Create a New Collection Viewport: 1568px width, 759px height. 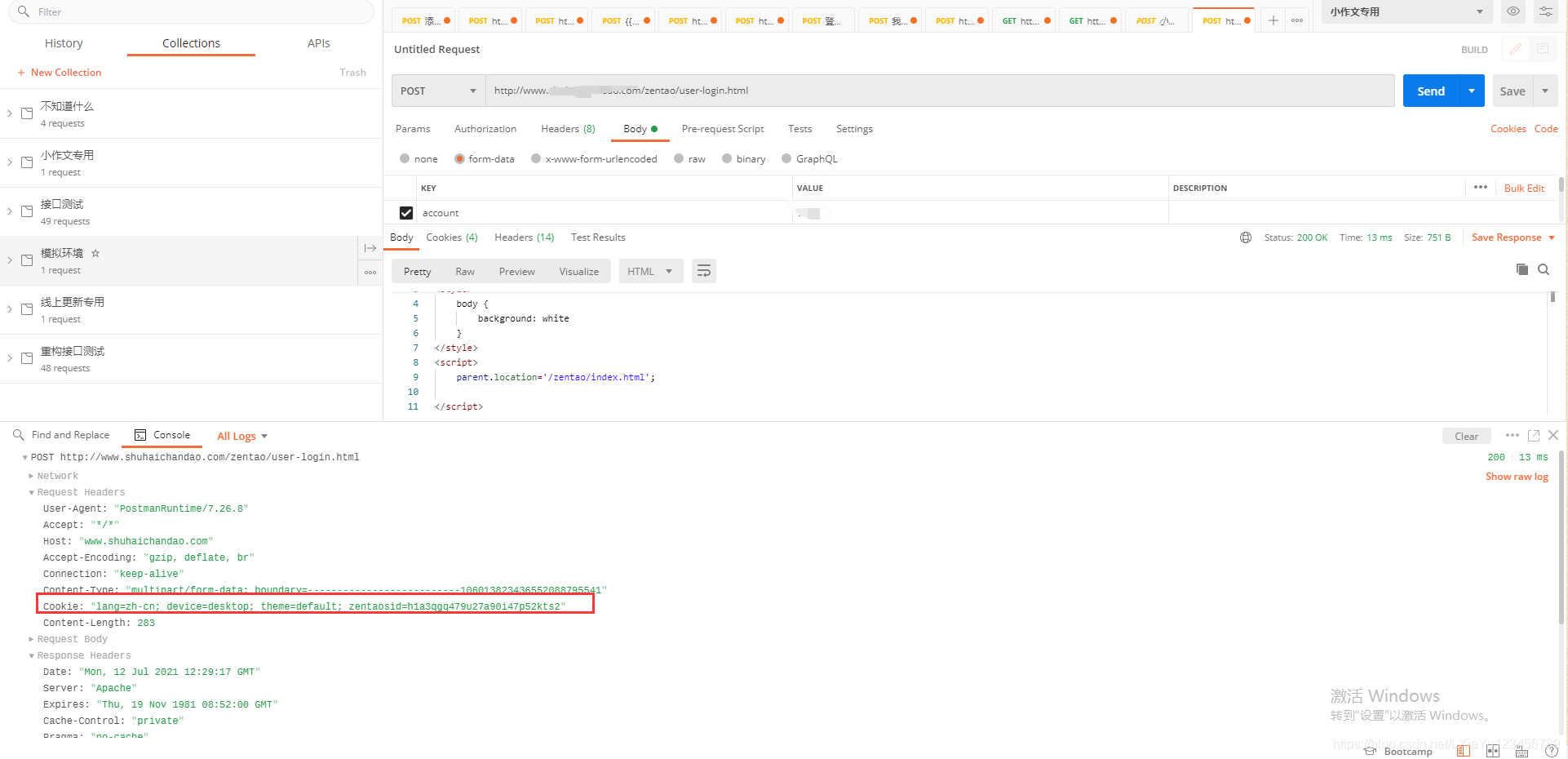(60, 73)
